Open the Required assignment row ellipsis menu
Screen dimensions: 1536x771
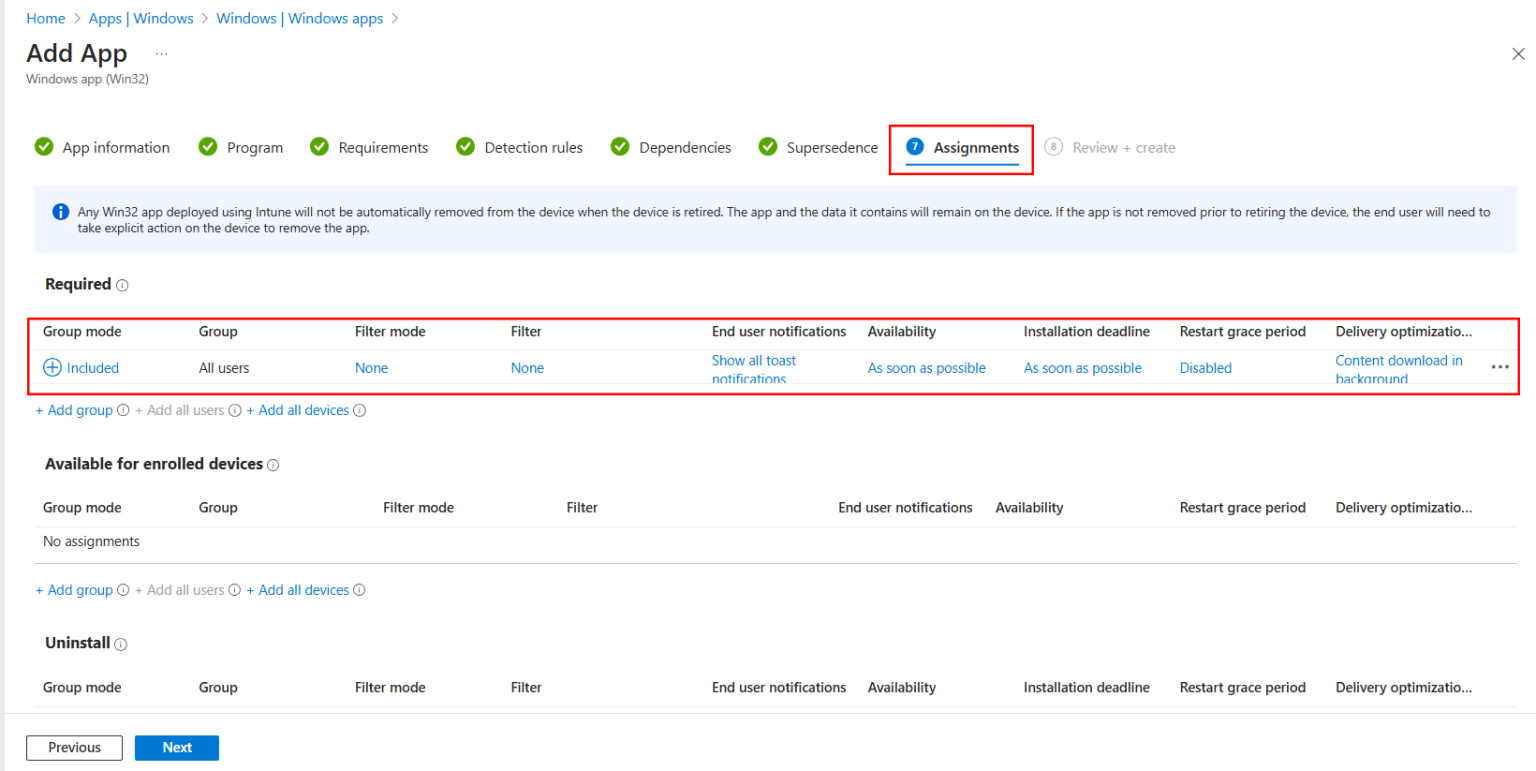(1499, 367)
